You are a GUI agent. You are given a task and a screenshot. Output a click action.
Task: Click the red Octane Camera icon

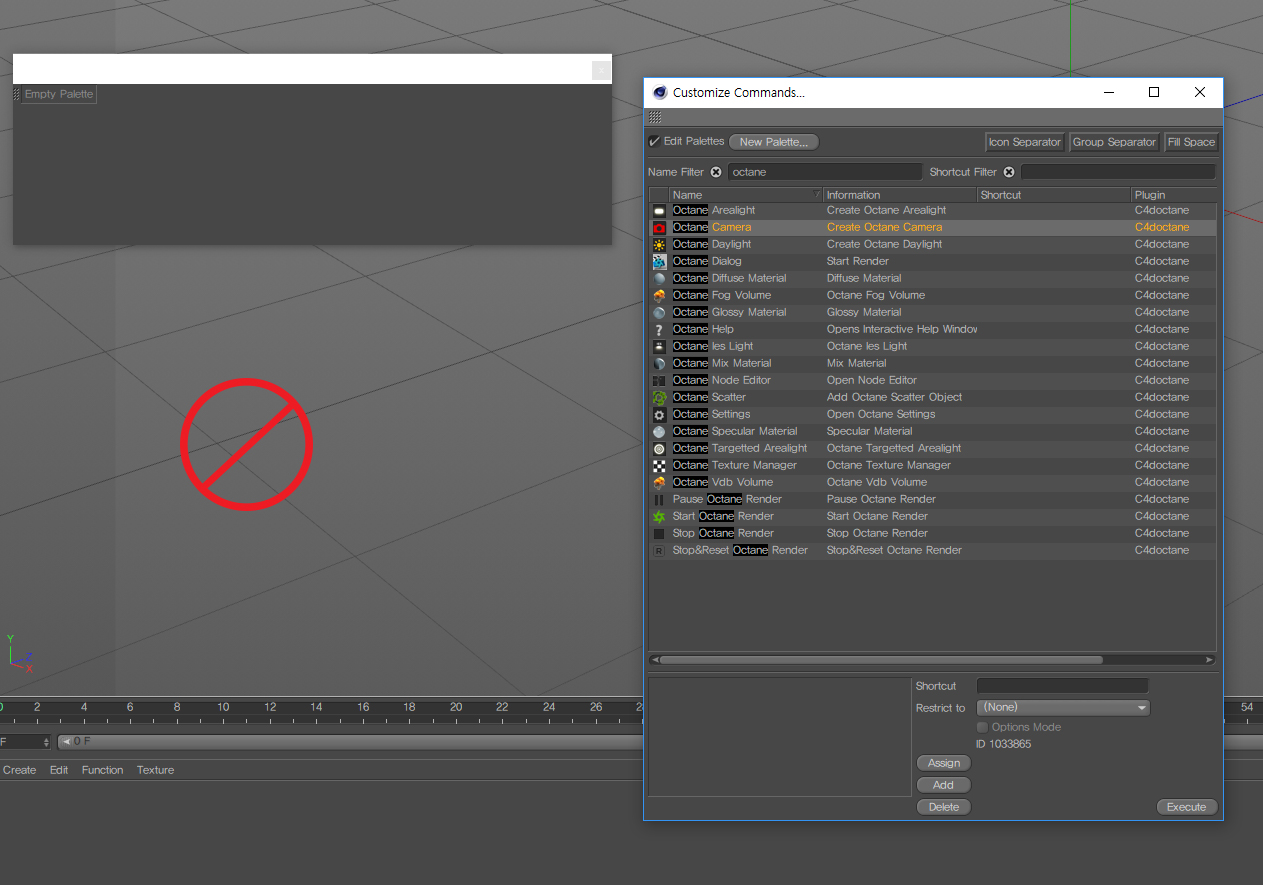click(x=659, y=228)
